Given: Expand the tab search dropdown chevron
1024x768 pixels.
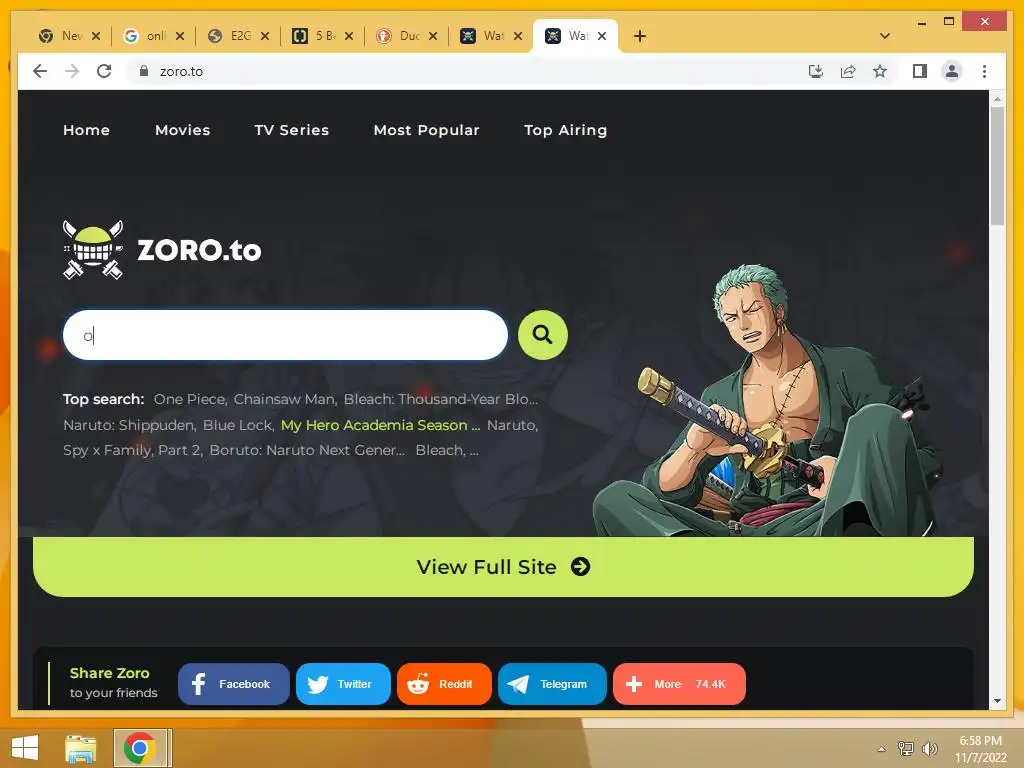Looking at the screenshot, I should click(x=885, y=36).
